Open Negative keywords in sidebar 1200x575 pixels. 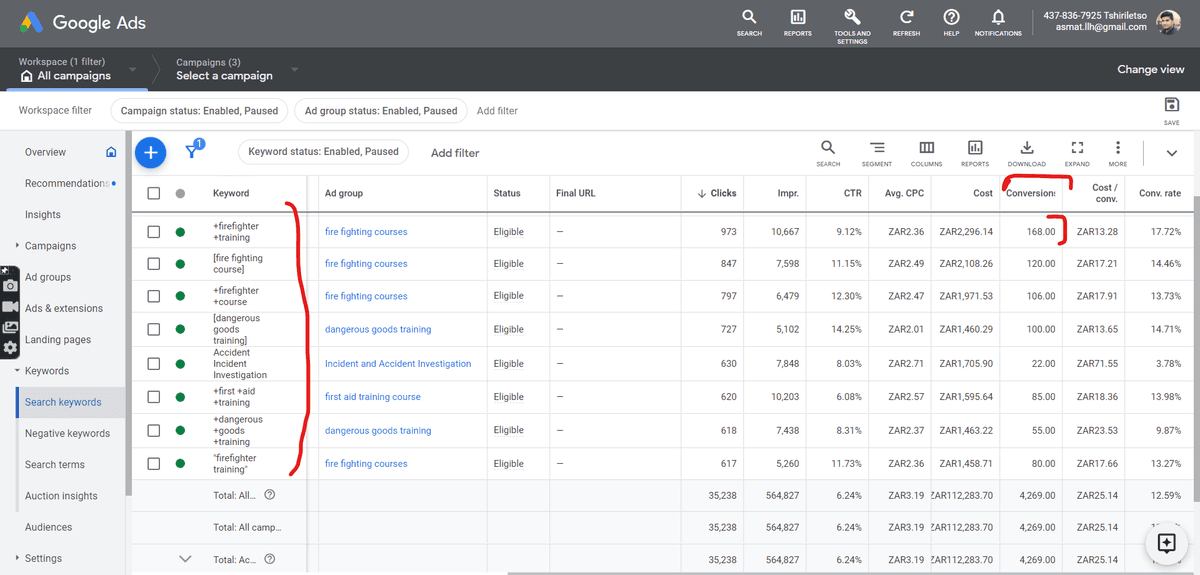coord(67,433)
